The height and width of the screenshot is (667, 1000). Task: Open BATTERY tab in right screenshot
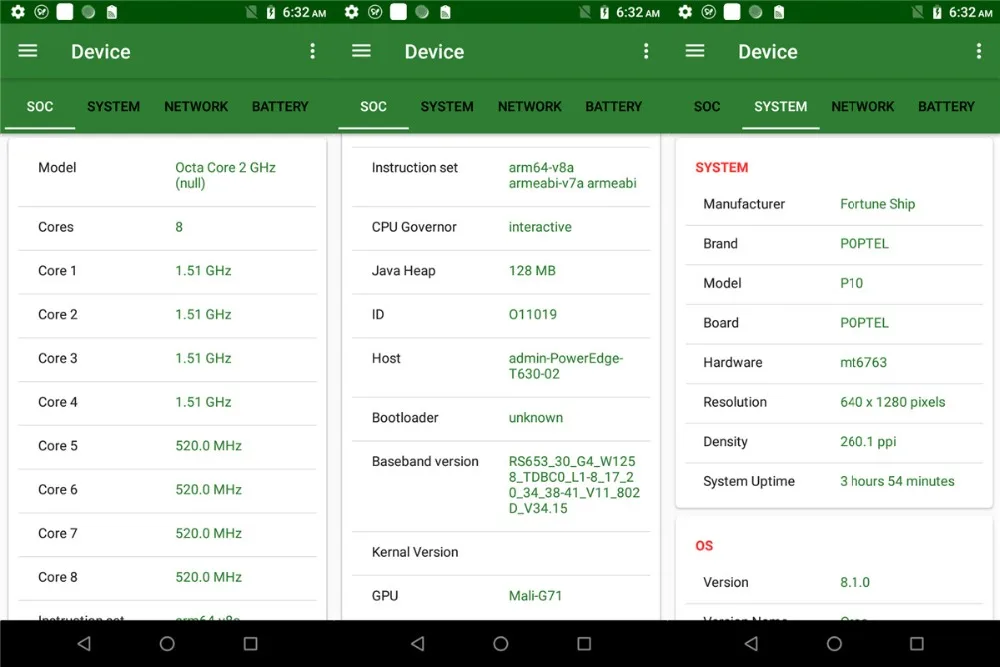coord(946,106)
